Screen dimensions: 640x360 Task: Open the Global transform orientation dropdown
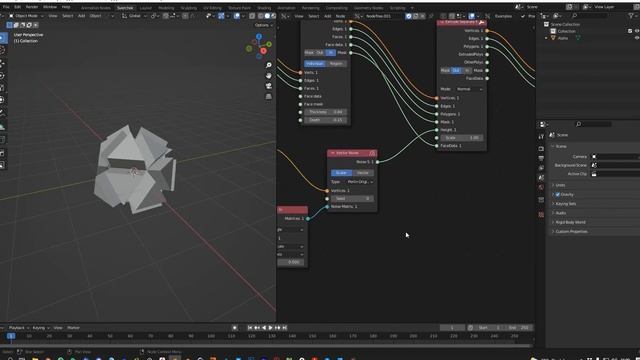click(x=135, y=16)
